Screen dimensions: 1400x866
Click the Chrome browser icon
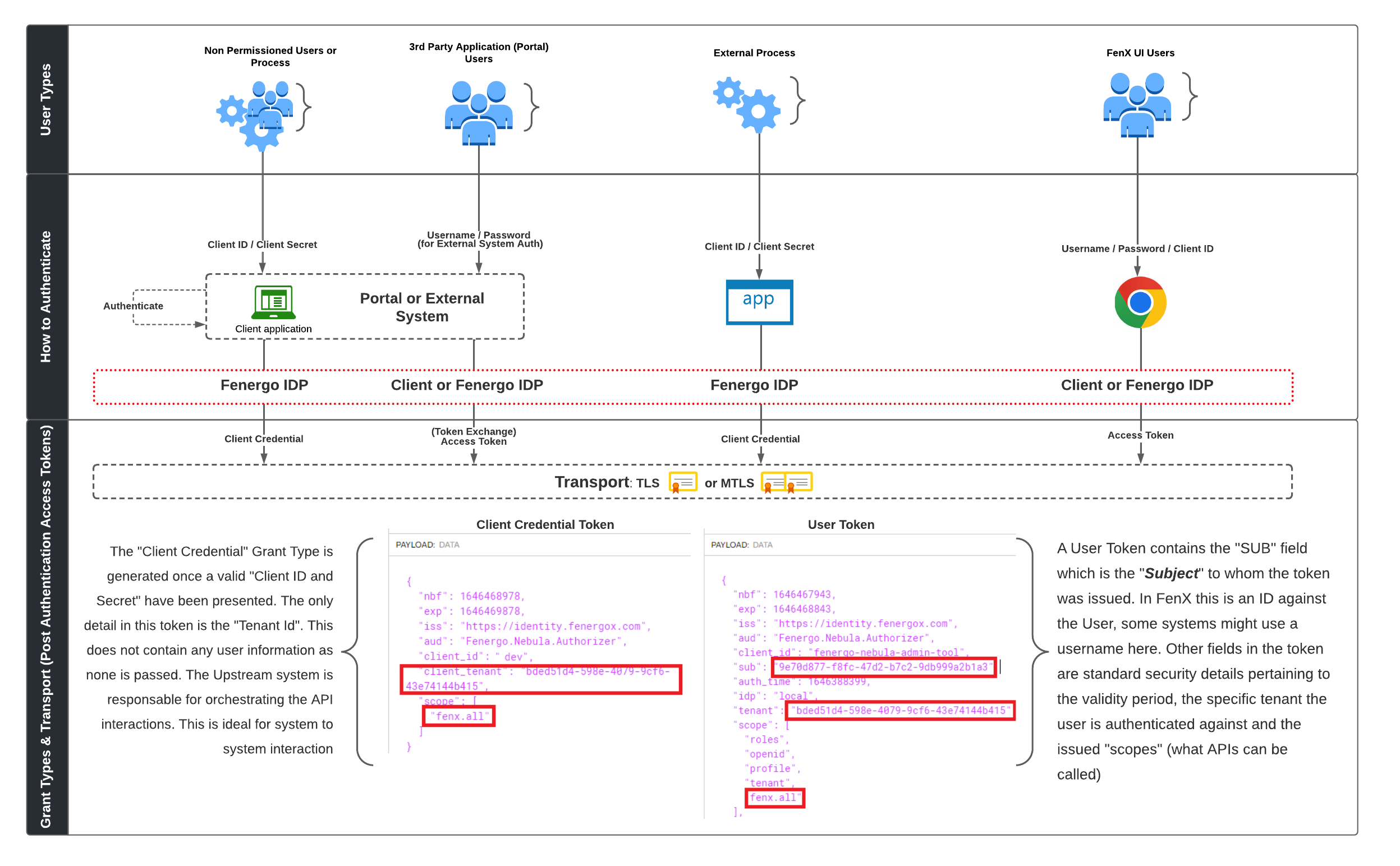[1140, 302]
